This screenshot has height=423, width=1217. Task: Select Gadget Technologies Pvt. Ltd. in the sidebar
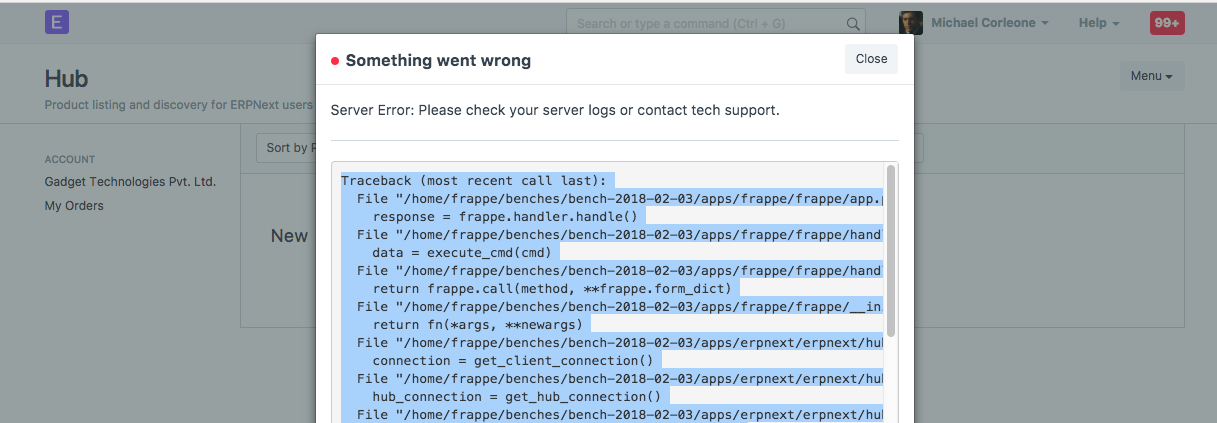point(130,182)
